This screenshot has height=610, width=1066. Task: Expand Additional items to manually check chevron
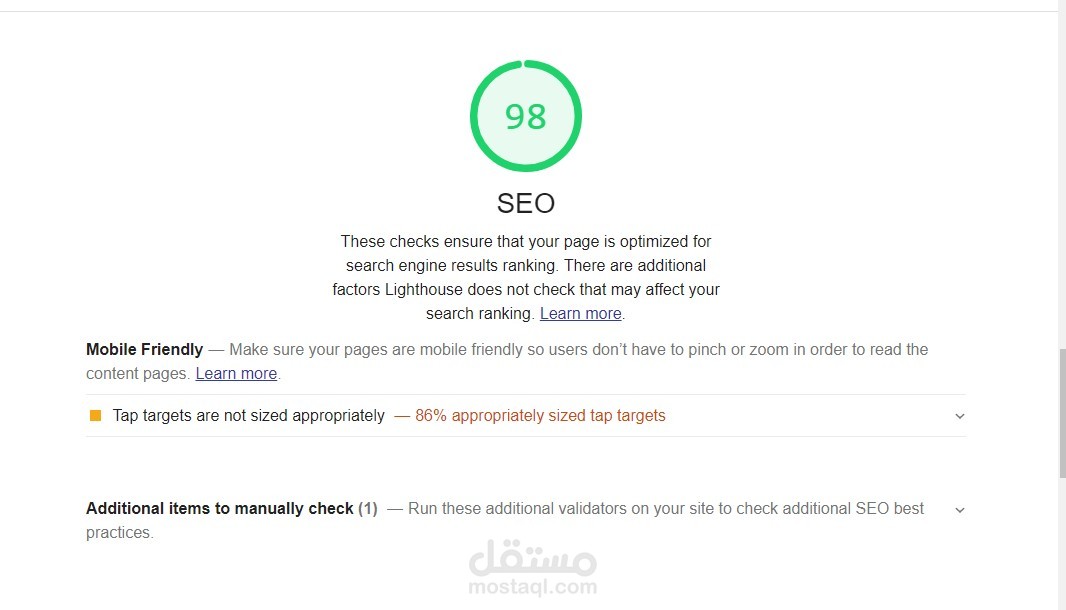[x=959, y=510]
